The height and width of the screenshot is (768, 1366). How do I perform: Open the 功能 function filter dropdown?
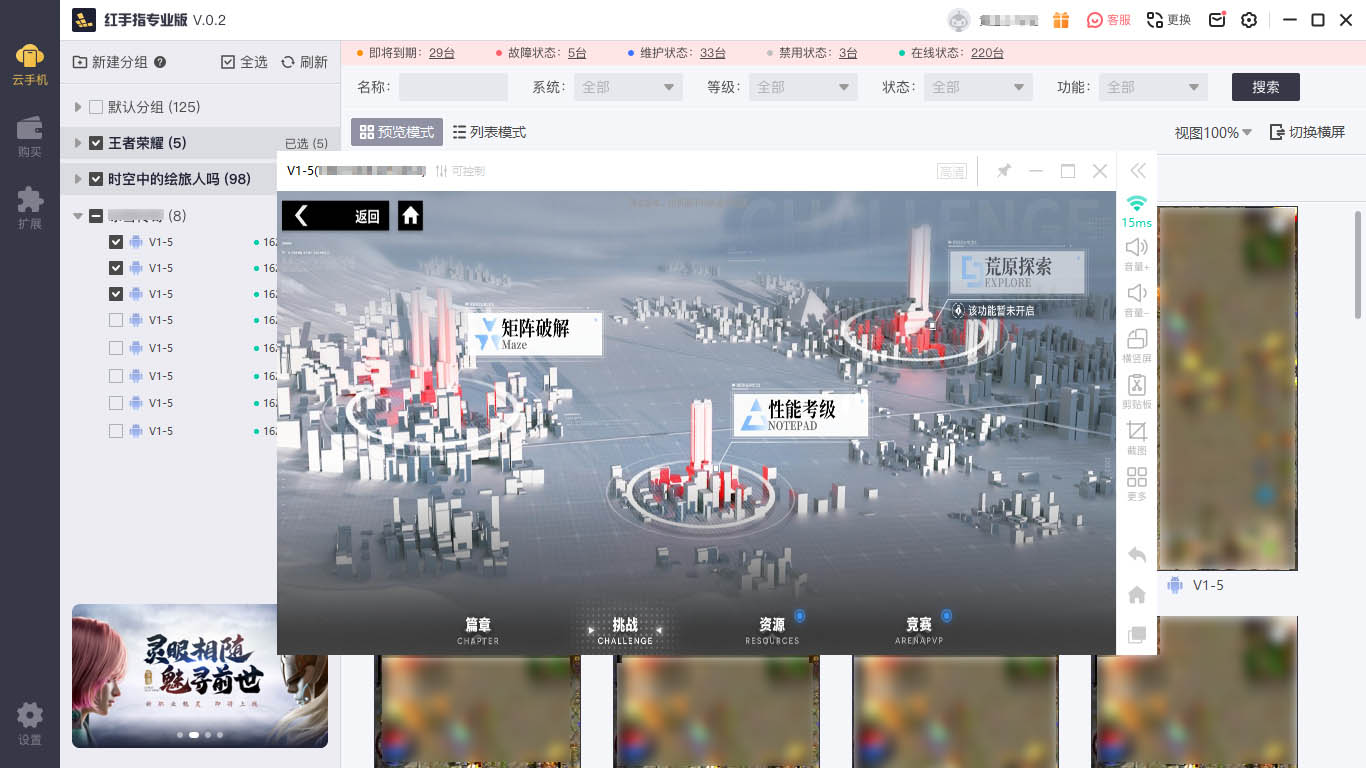(1153, 87)
